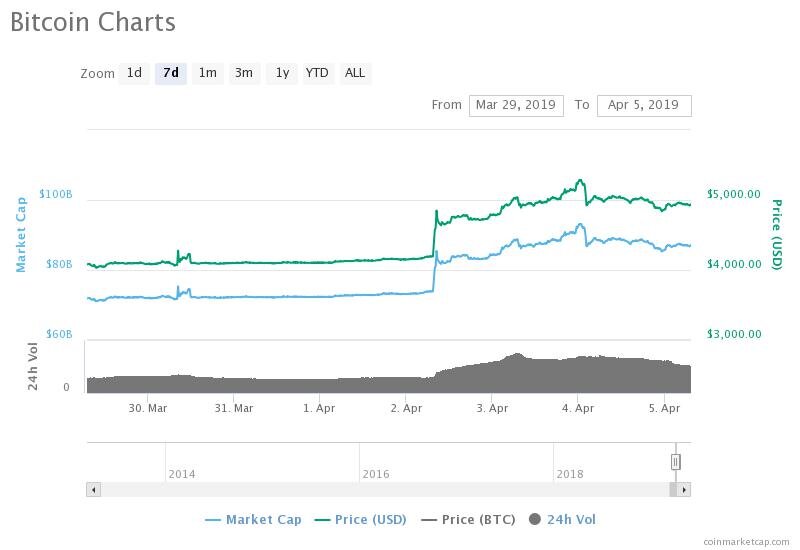
Task: Select the YTD zoom range
Action: point(317,73)
